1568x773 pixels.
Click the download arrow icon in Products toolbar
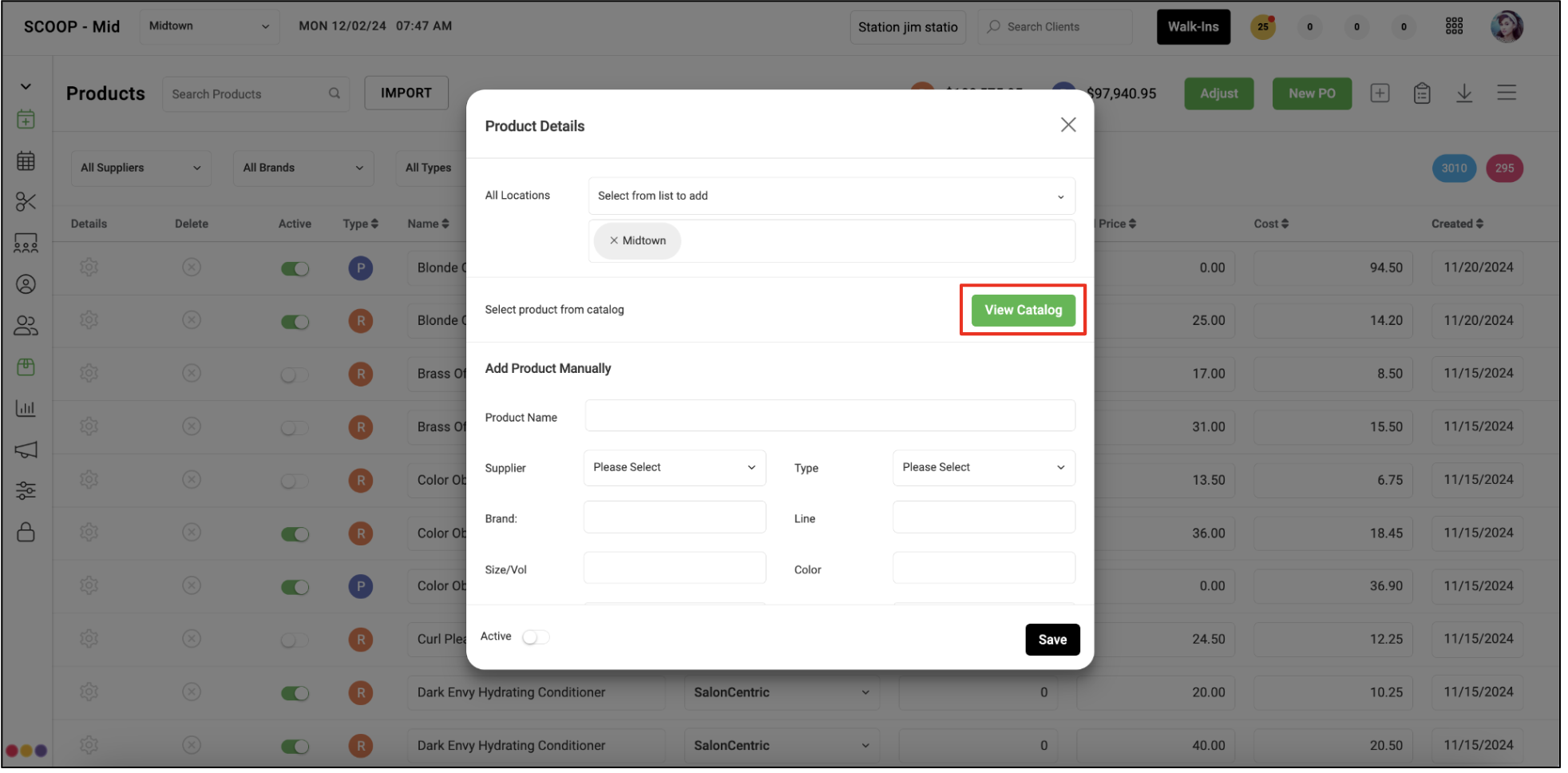coord(1464,93)
